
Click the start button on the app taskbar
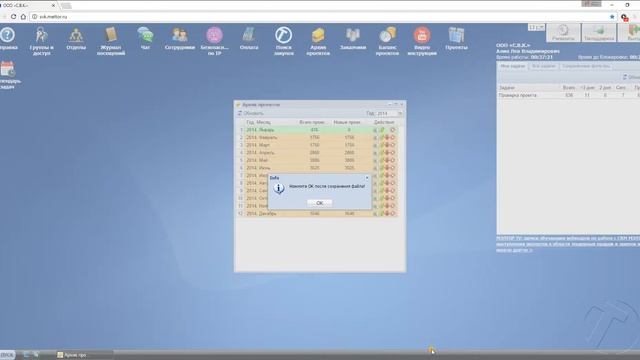pyautogui.click(x=7, y=355)
